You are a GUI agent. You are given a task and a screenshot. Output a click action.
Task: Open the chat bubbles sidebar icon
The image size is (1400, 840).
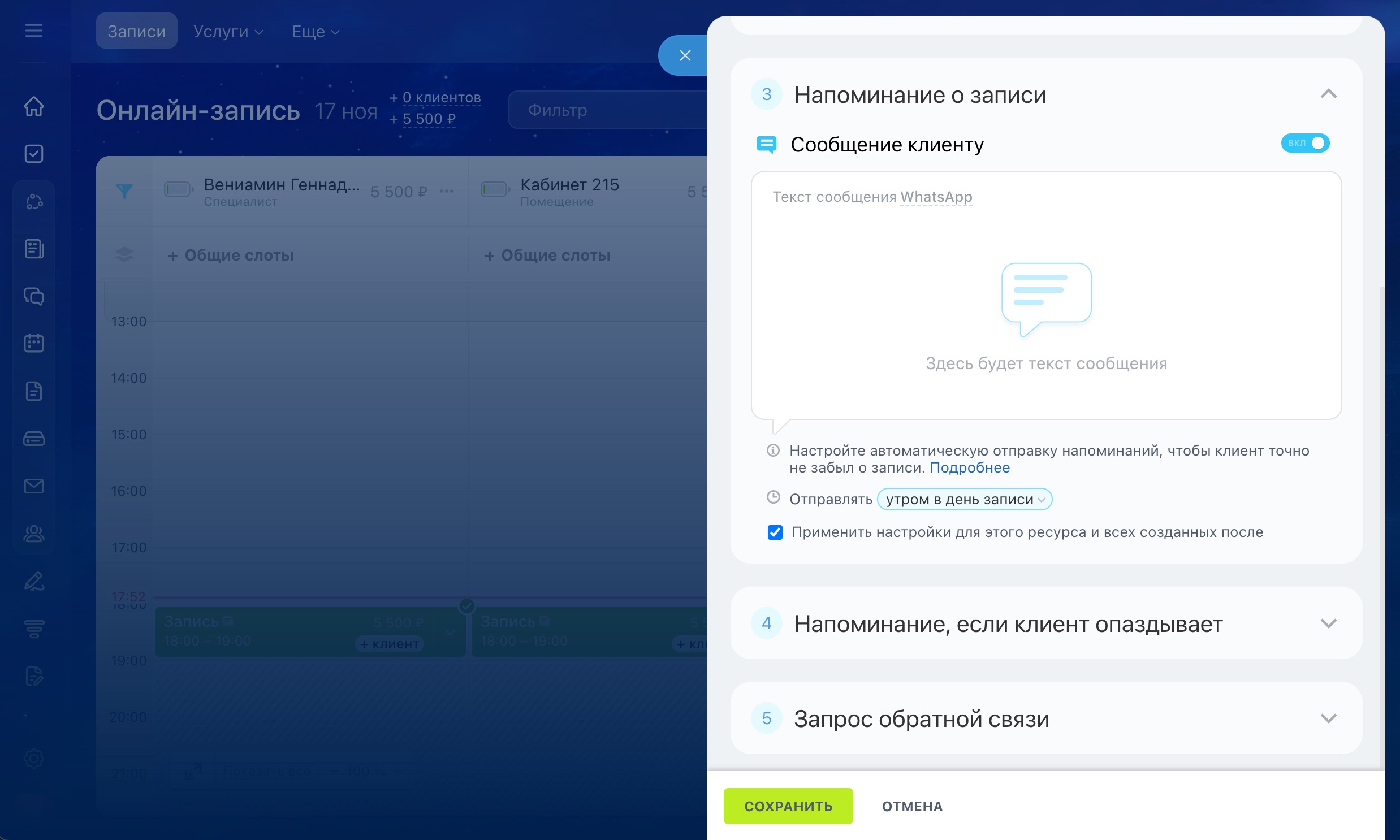(x=34, y=296)
